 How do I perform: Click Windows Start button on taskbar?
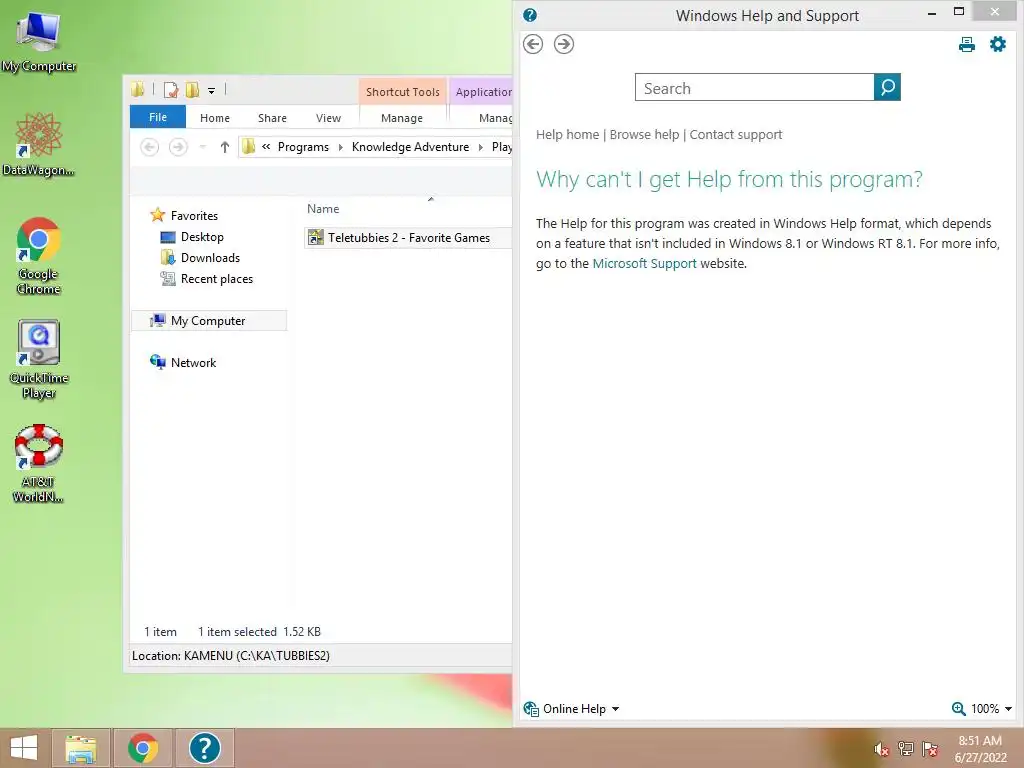click(x=24, y=748)
